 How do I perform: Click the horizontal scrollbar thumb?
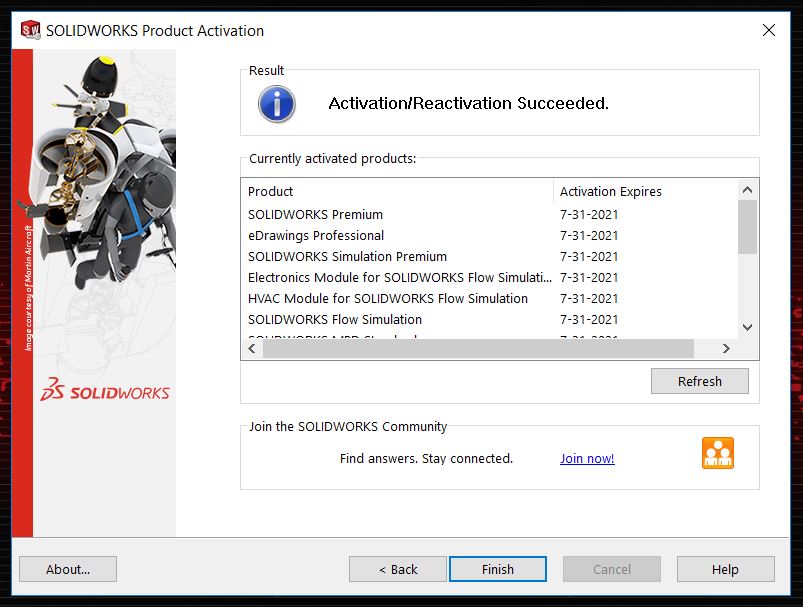(x=478, y=348)
